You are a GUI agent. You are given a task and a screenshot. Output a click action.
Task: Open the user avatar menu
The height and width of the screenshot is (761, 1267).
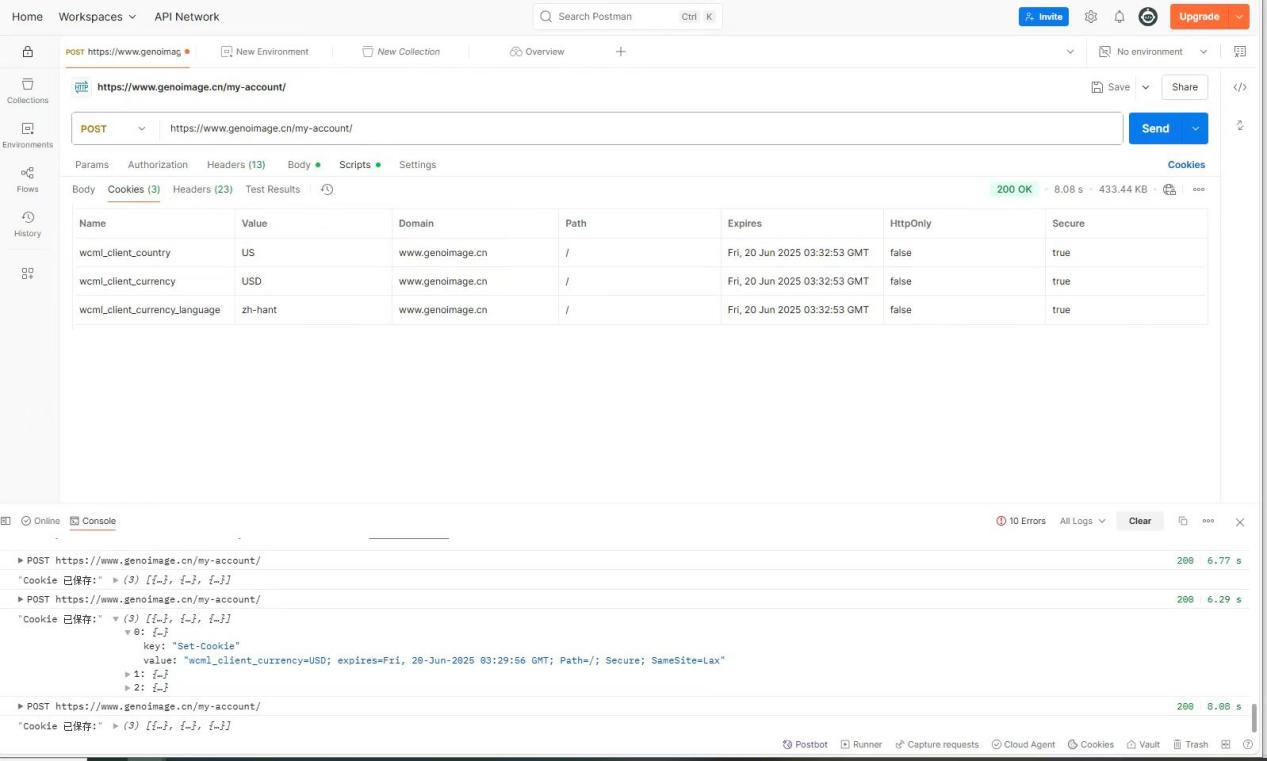click(1148, 17)
